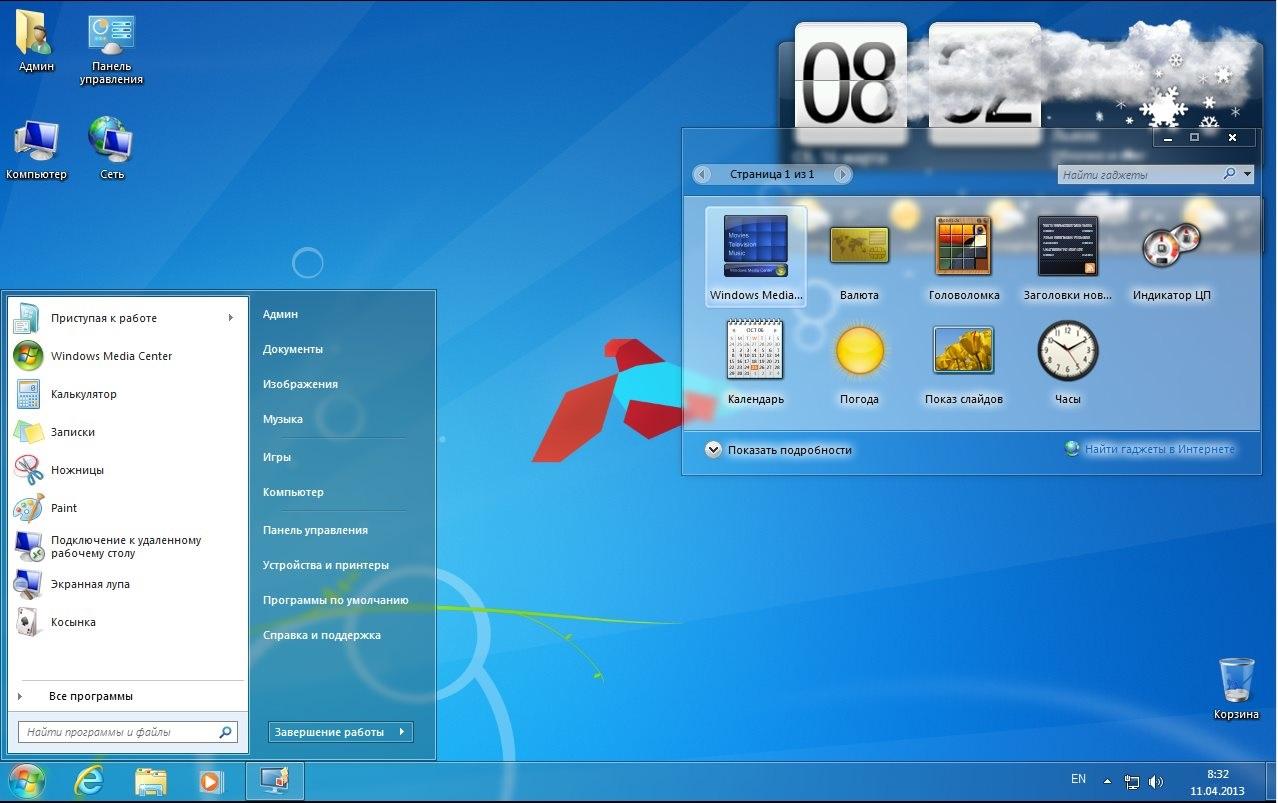Go to next gadgets page arrow
Screen dimensions: 1278x803
[x=842, y=175]
